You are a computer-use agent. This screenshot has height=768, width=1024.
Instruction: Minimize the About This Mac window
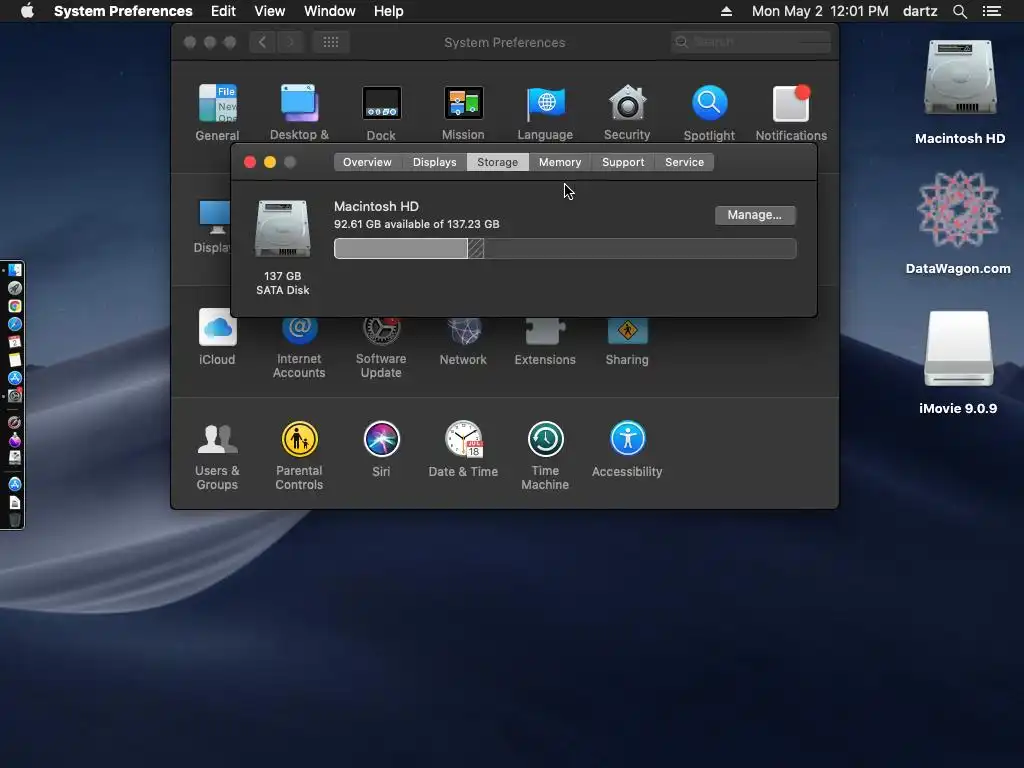[x=270, y=162]
